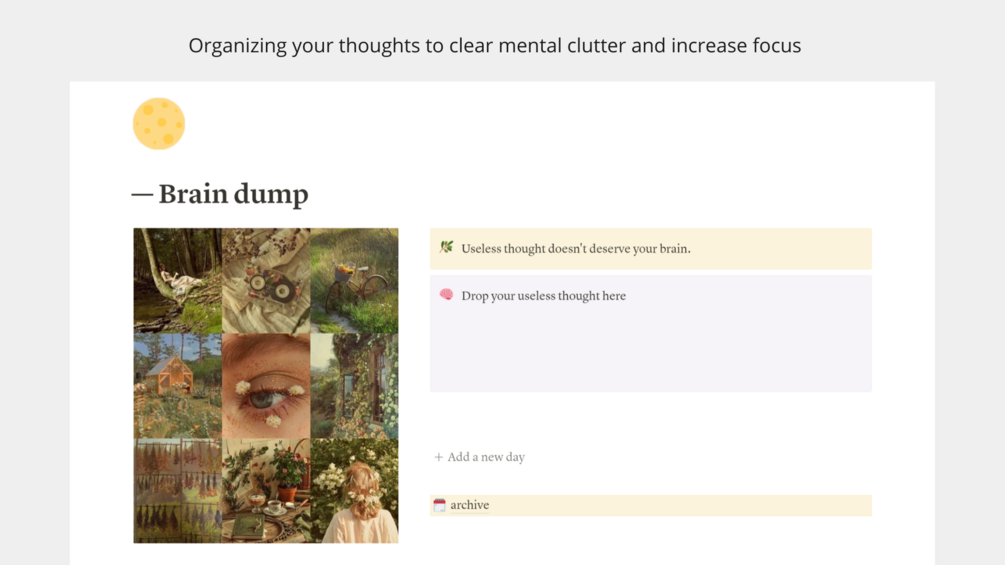
Task: Open the forest tree trunk photo
Action: [x=178, y=281]
